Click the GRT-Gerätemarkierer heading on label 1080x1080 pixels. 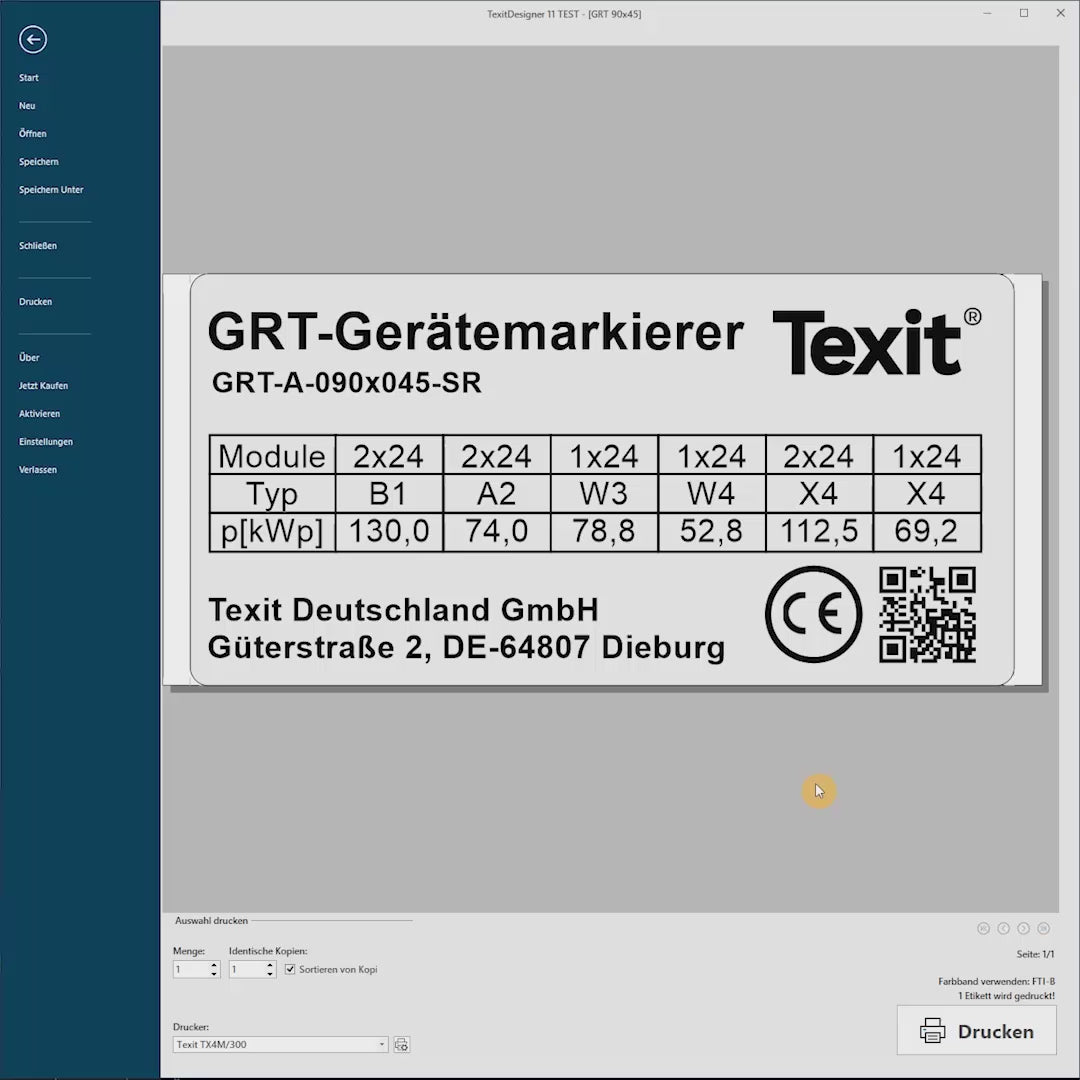pos(476,332)
